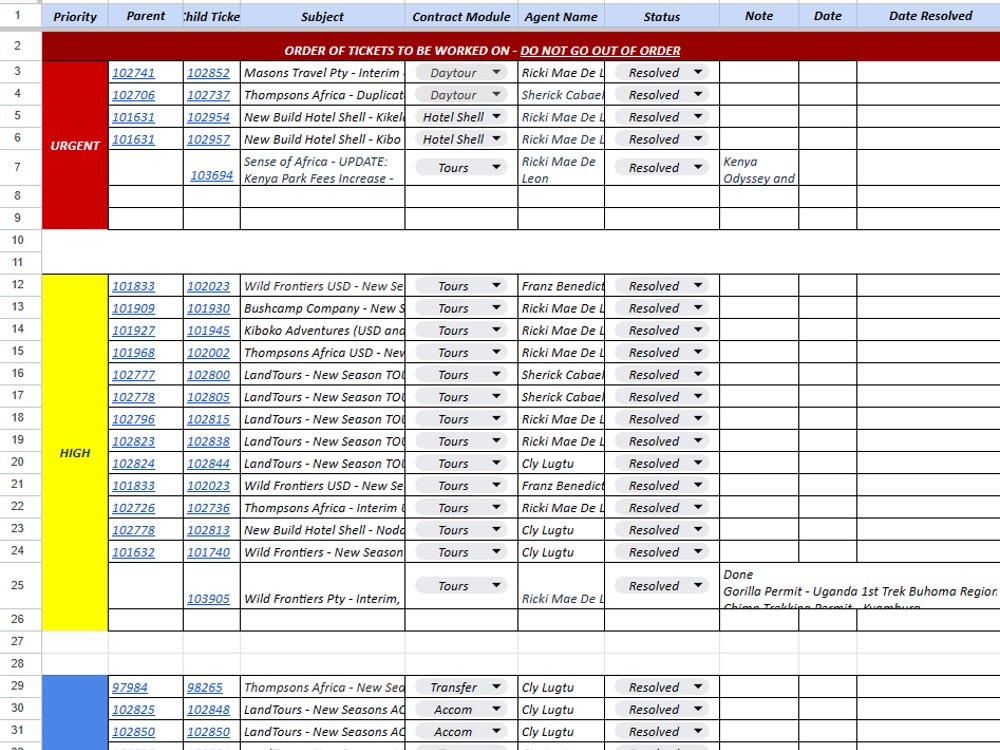
Task: Open child ticket link 102002
Action: tap(208, 353)
